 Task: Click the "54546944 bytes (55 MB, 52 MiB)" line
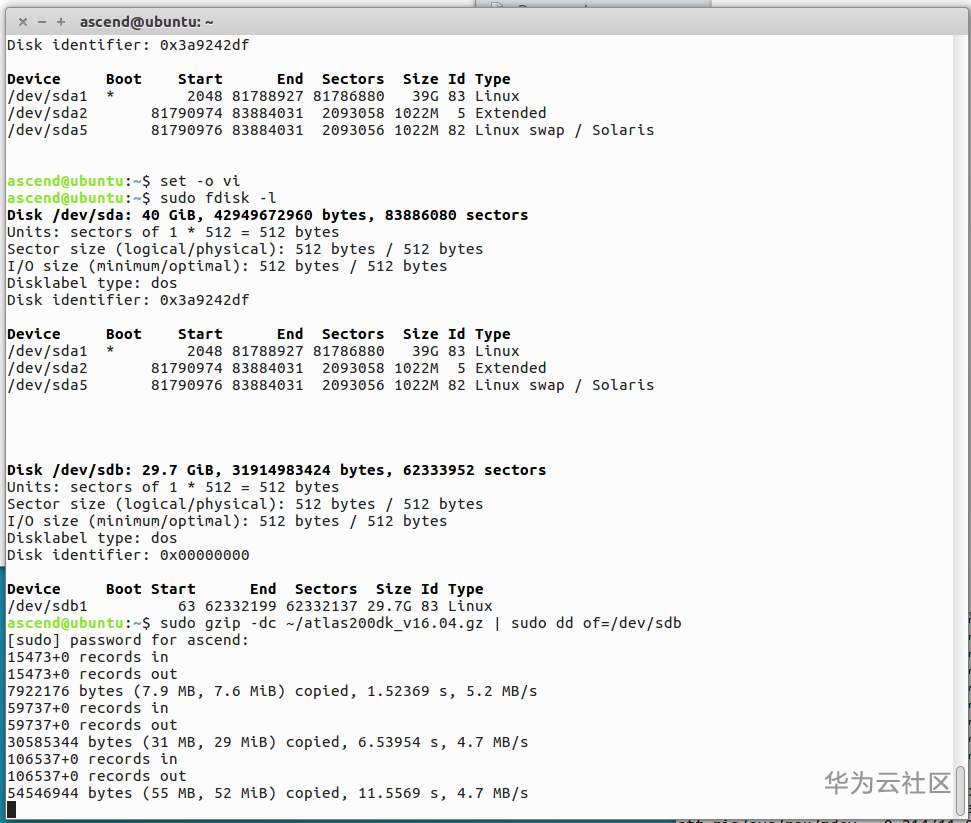(268, 793)
